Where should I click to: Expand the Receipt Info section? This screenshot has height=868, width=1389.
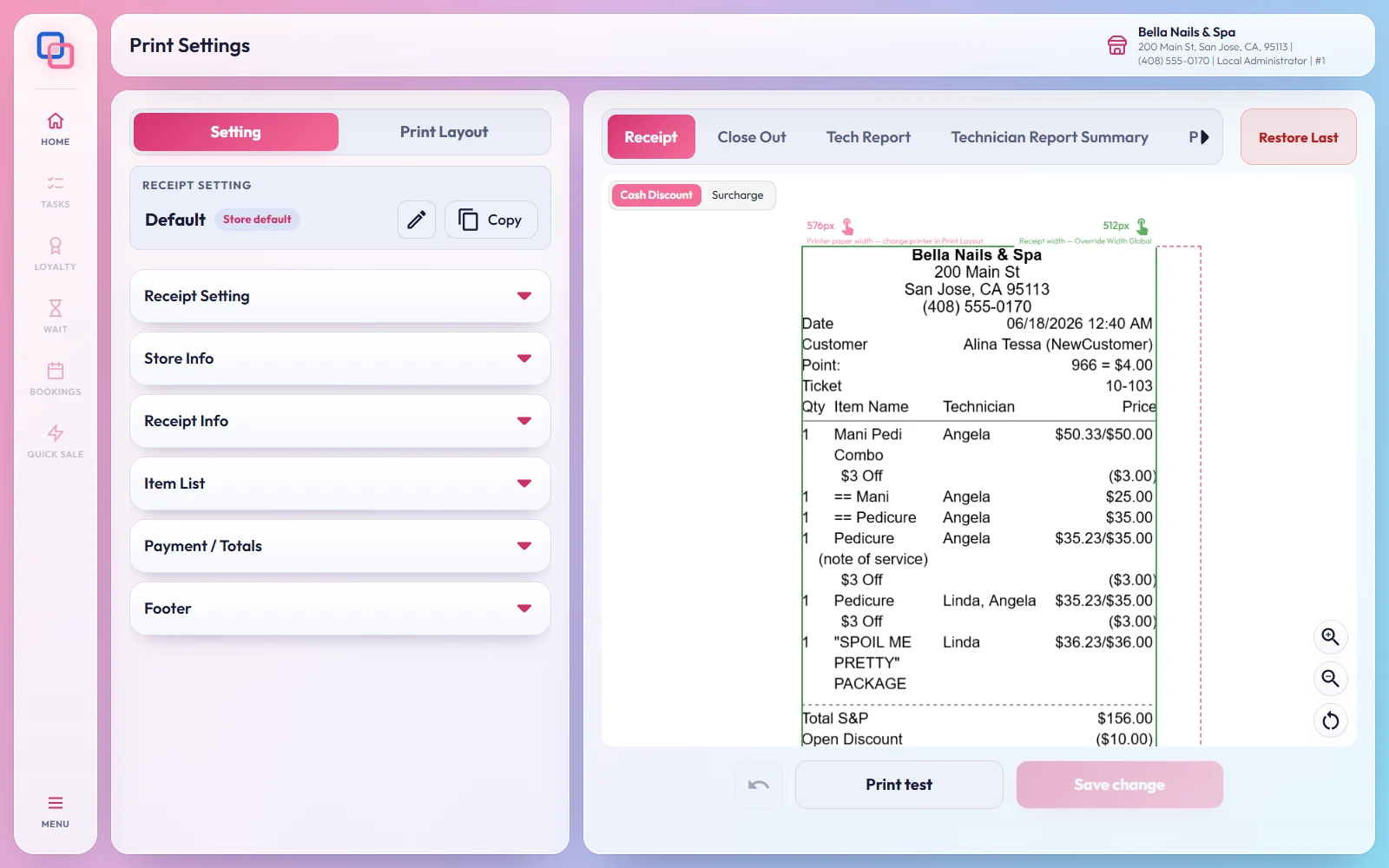click(x=340, y=421)
